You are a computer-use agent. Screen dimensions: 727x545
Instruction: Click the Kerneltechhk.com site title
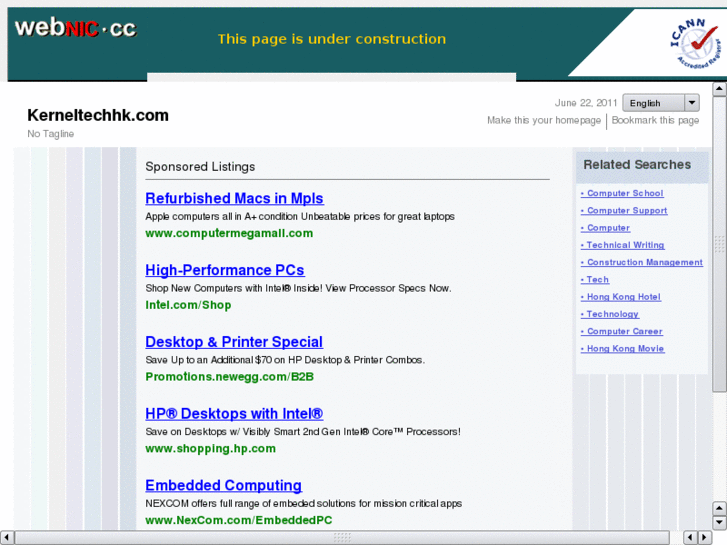click(98, 115)
